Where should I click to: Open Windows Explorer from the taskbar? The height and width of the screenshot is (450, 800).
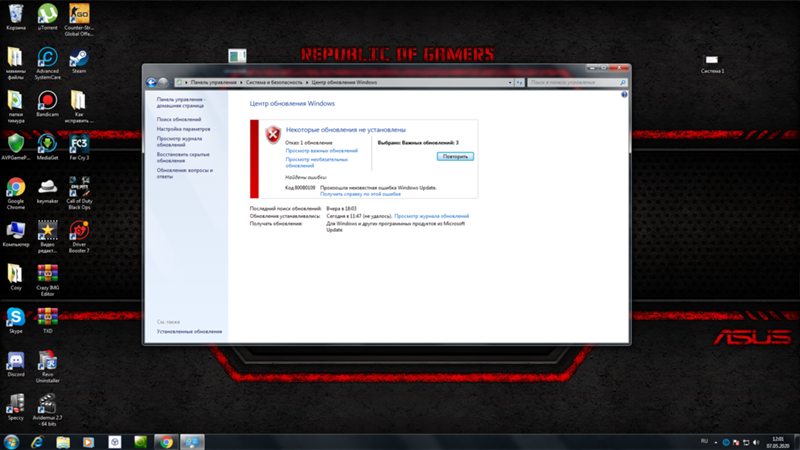[63, 442]
